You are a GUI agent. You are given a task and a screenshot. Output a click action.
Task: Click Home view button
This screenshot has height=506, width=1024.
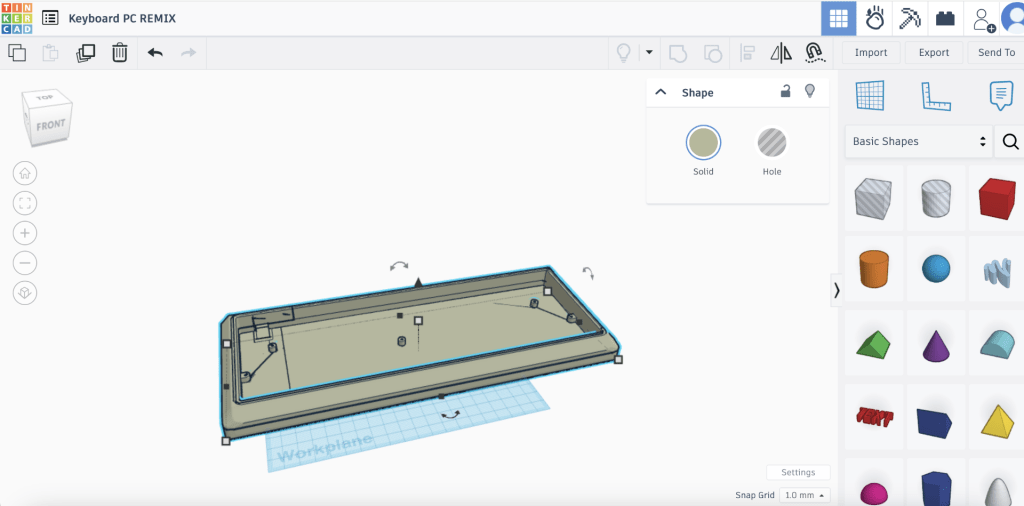click(x=25, y=173)
